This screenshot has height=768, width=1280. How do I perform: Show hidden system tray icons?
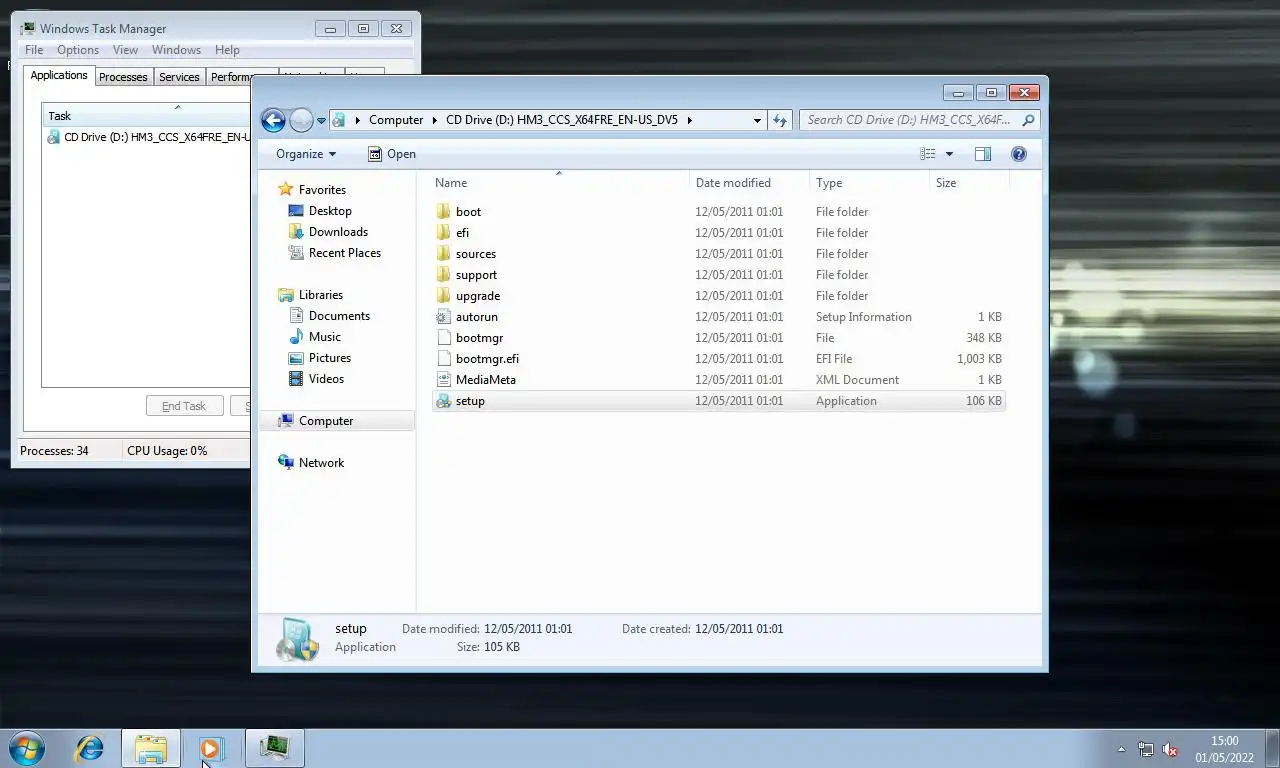pyautogui.click(x=1121, y=749)
